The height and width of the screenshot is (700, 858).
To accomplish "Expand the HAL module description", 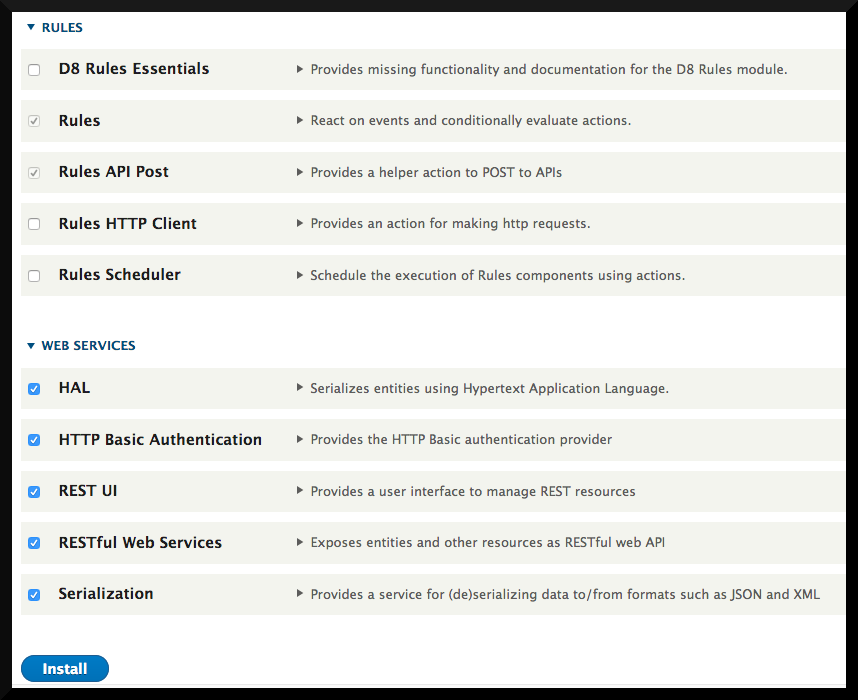I will pos(300,388).
